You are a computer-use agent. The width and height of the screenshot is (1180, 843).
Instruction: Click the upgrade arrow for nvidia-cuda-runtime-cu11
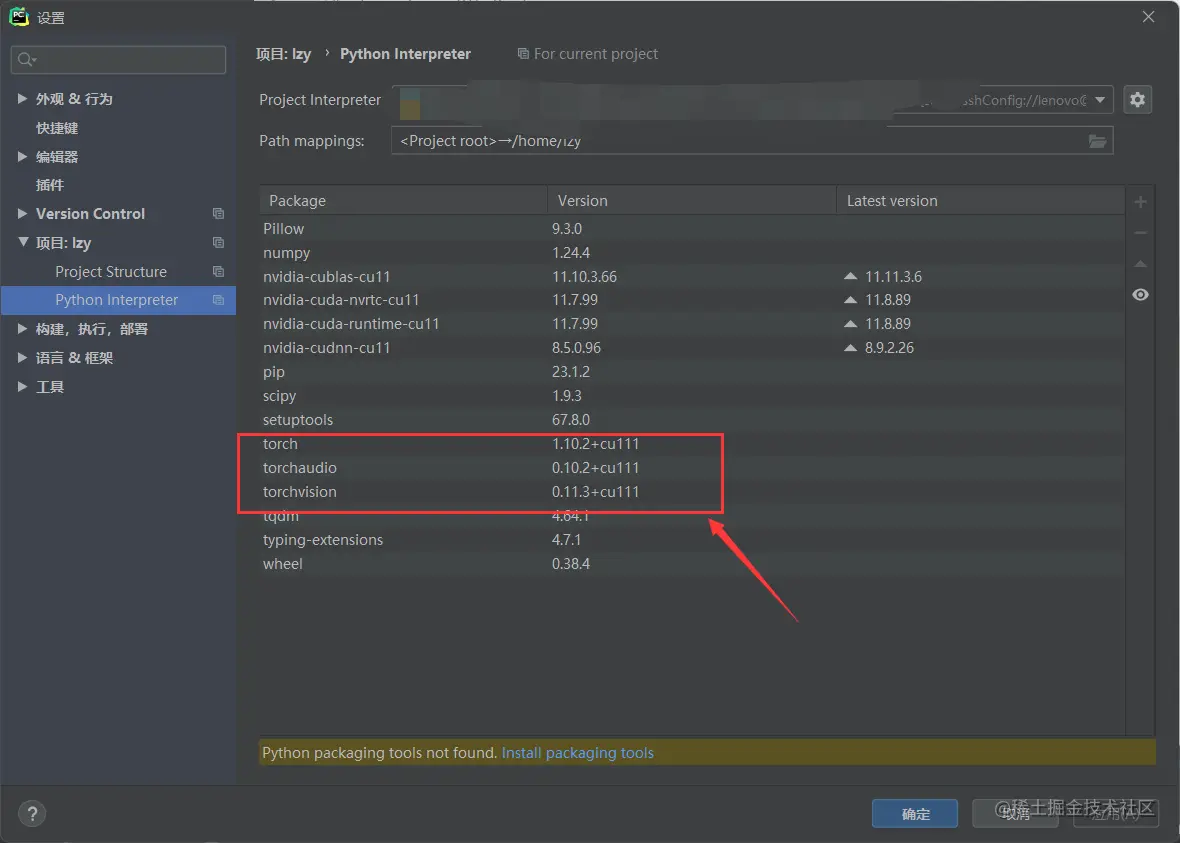850,324
